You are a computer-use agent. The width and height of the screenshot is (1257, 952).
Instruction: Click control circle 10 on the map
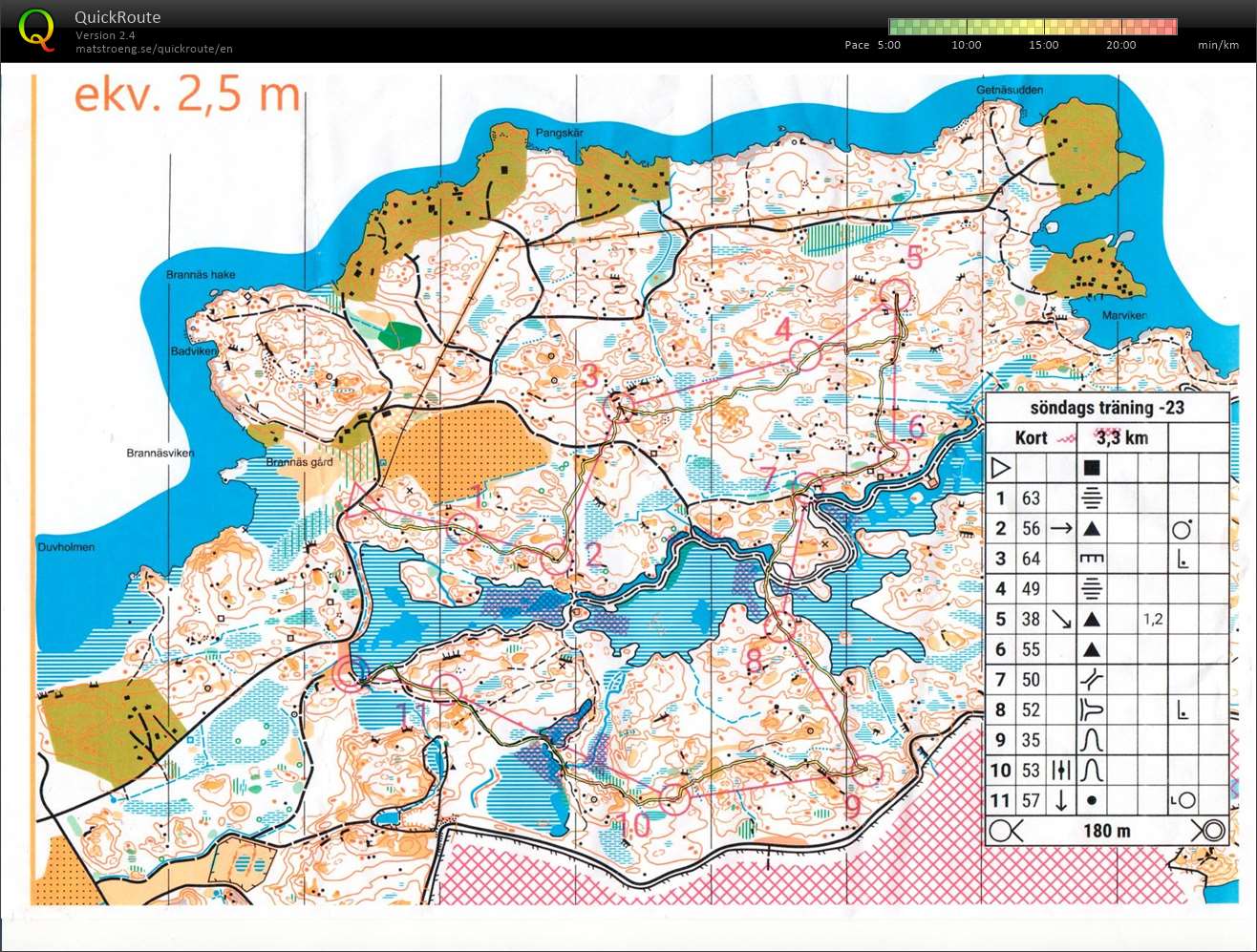tap(674, 798)
